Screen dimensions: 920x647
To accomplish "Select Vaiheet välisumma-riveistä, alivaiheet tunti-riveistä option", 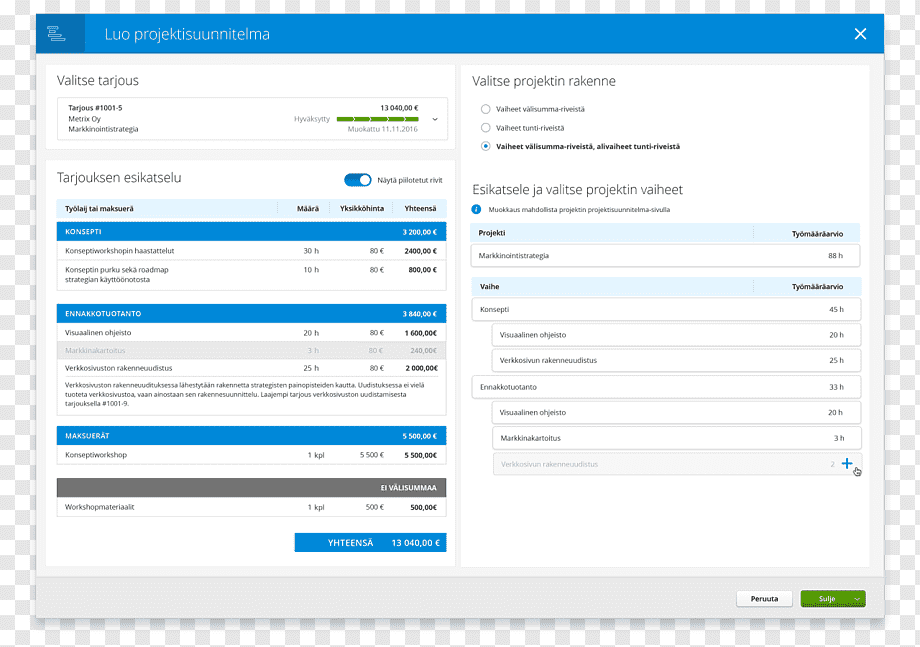I will click(x=486, y=147).
